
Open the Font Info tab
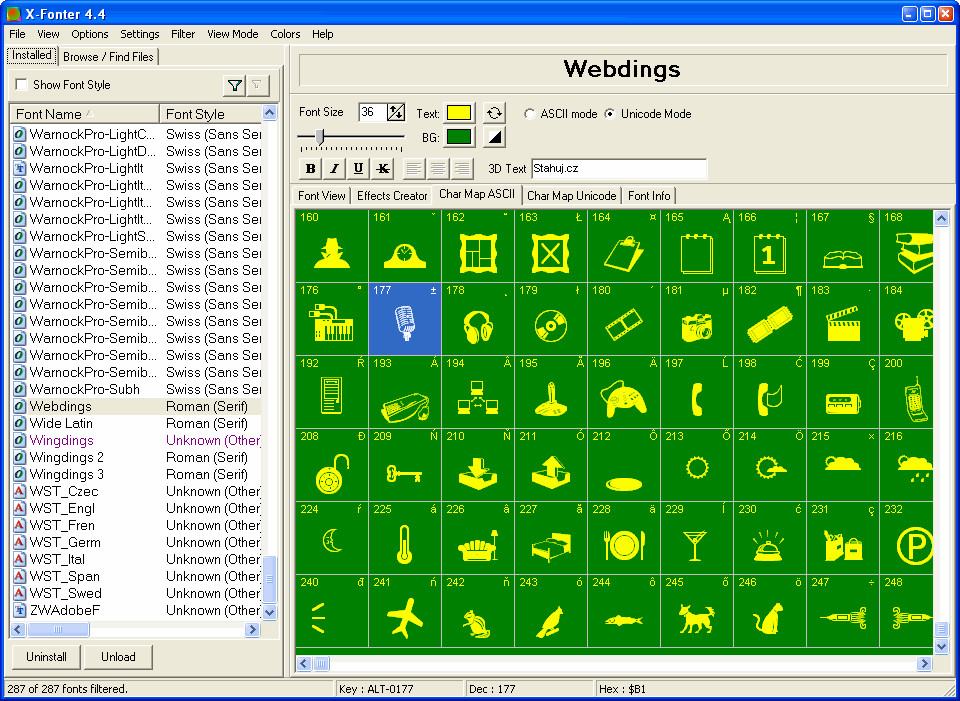(649, 196)
